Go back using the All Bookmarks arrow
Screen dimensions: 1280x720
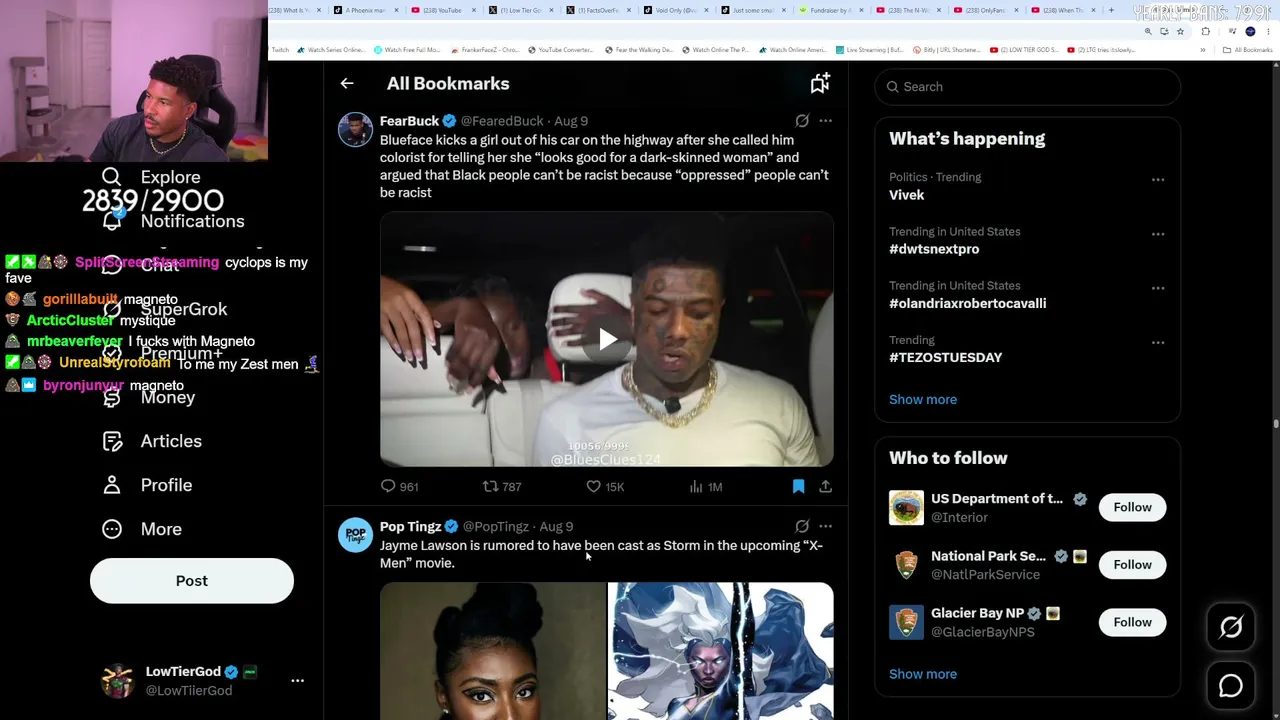347,84
